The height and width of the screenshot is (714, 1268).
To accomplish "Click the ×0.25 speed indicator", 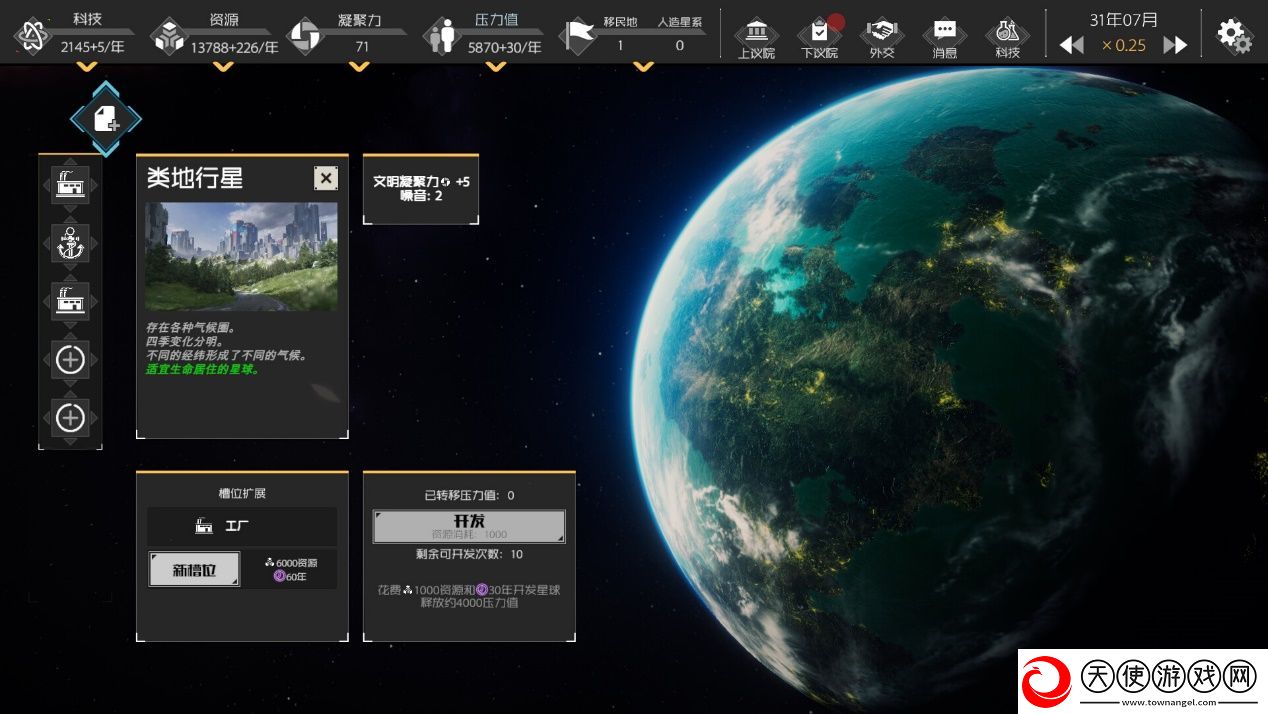I will pos(1124,45).
